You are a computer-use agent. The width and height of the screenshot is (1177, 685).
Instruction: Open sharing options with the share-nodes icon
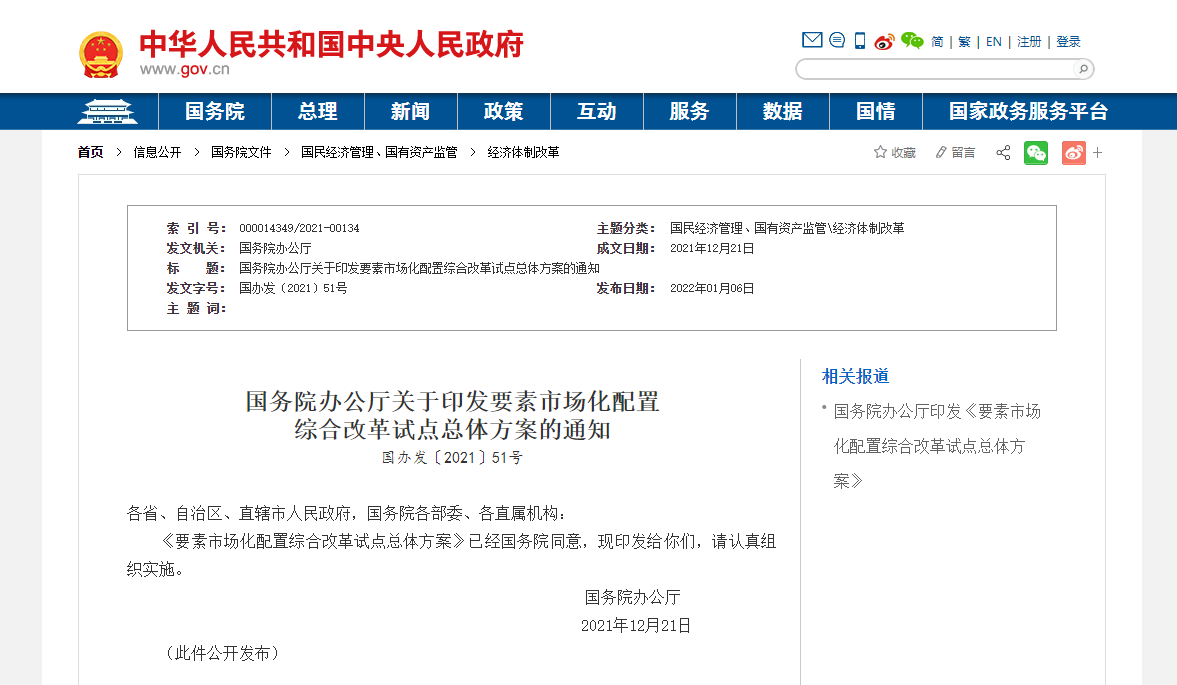[x=1002, y=152]
